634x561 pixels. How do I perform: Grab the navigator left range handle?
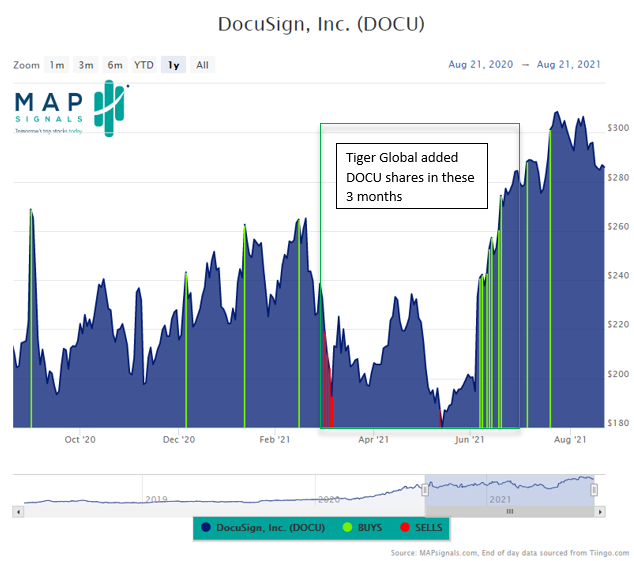click(425, 490)
